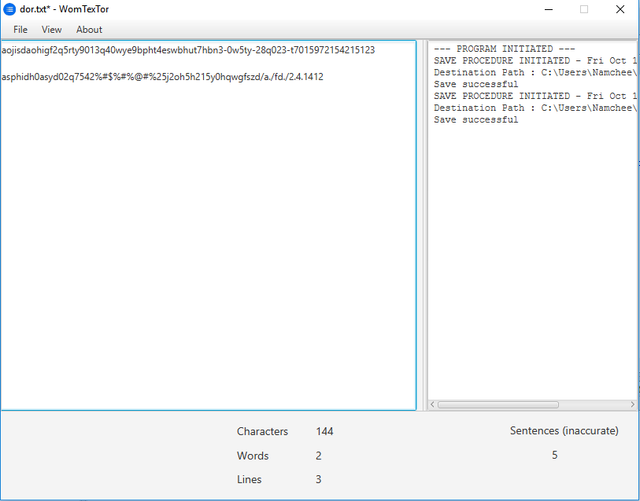The height and width of the screenshot is (501, 640).
Task: Click the Characters label
Action: coord(262,432)
